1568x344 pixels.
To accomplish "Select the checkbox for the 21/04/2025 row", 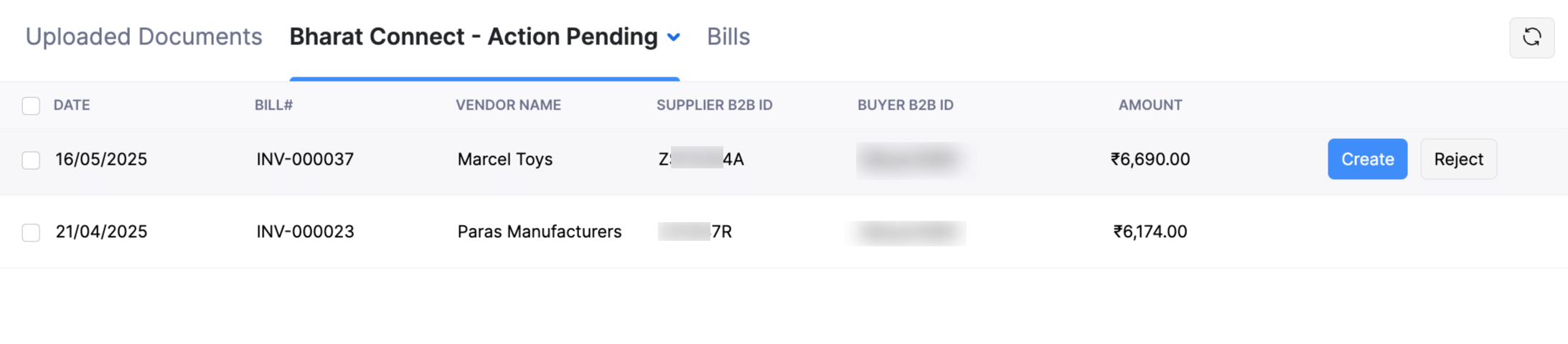I will 31,232.
